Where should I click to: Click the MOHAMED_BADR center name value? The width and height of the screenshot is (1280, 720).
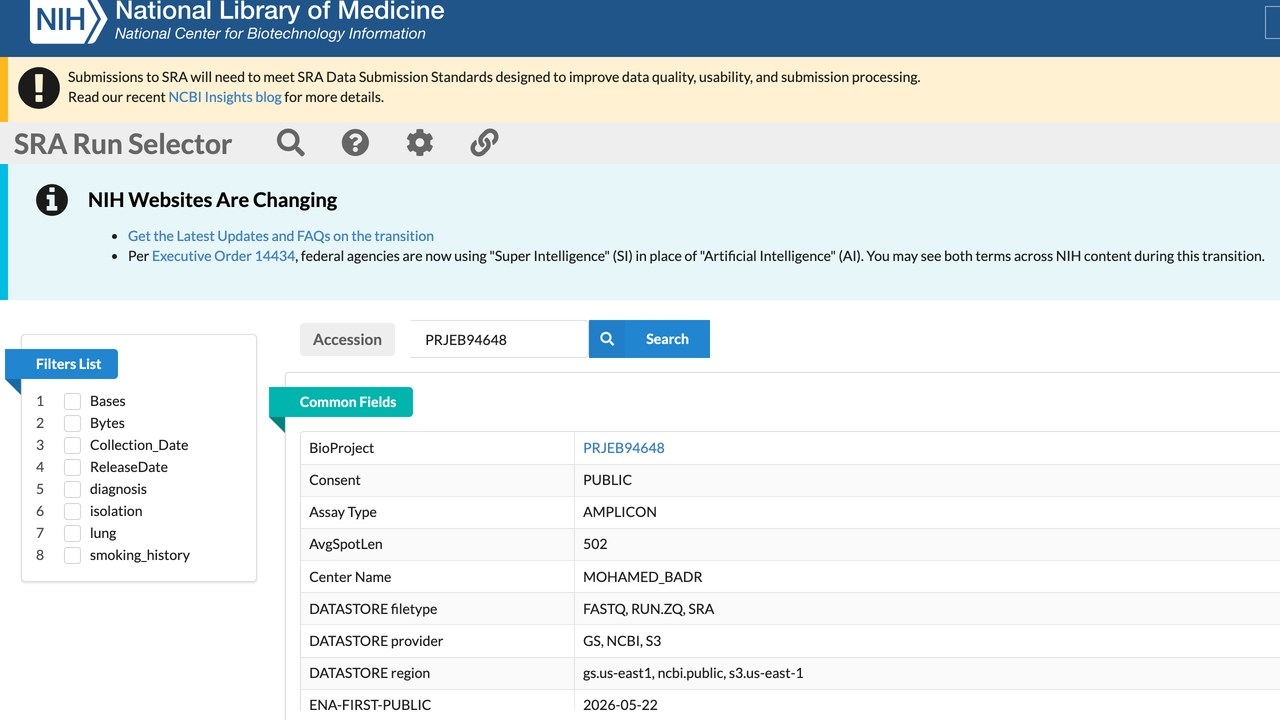click(x=641, y=577)
